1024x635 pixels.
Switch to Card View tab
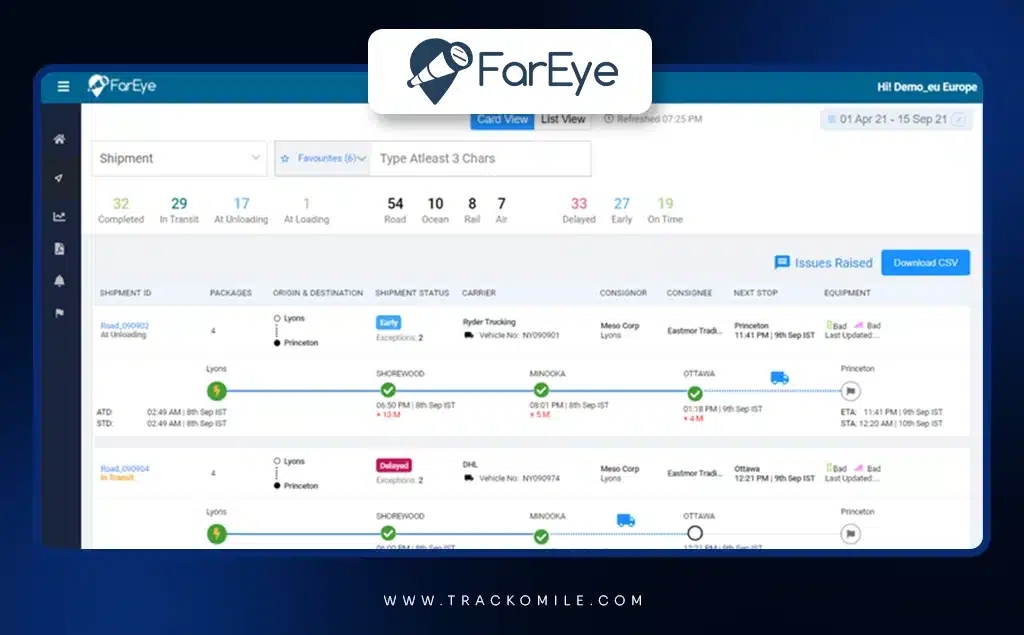click(x=502, y=120)
